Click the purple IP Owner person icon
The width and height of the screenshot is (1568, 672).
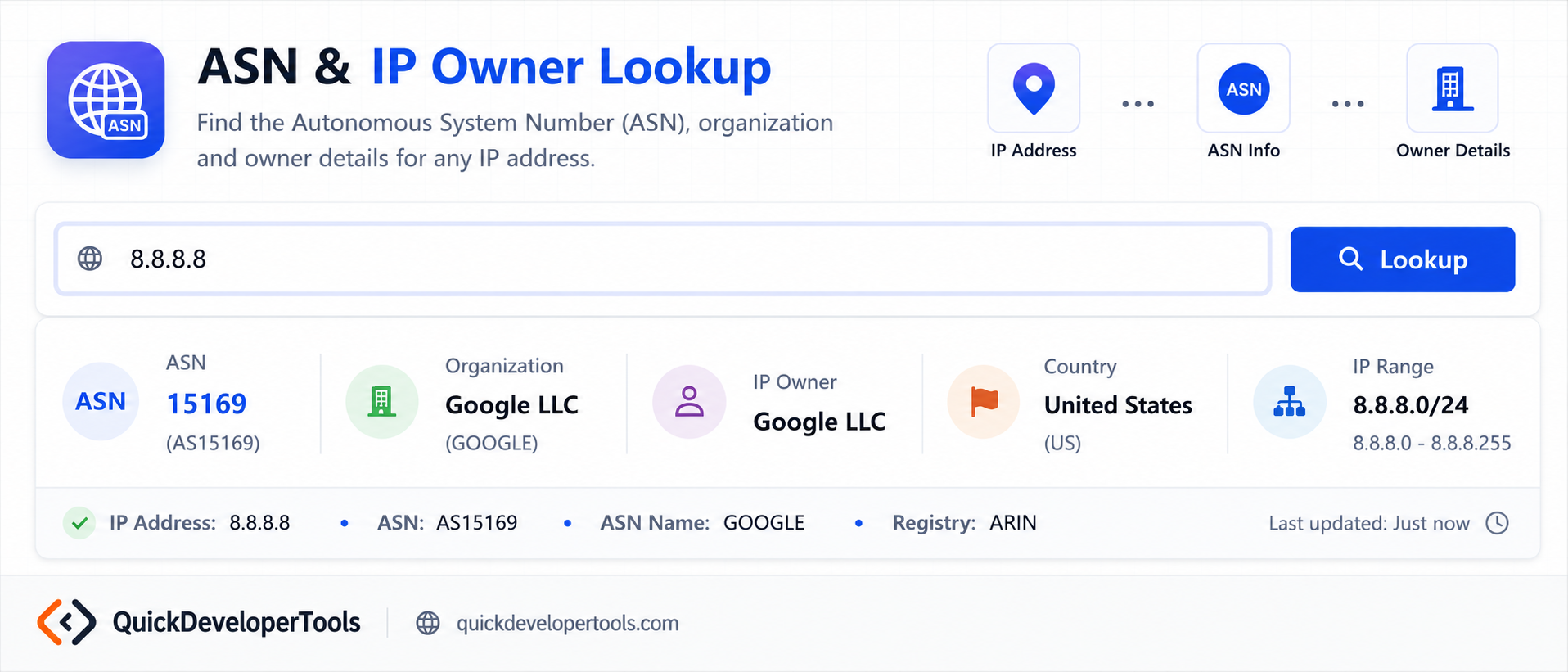(x=689, y=402)
